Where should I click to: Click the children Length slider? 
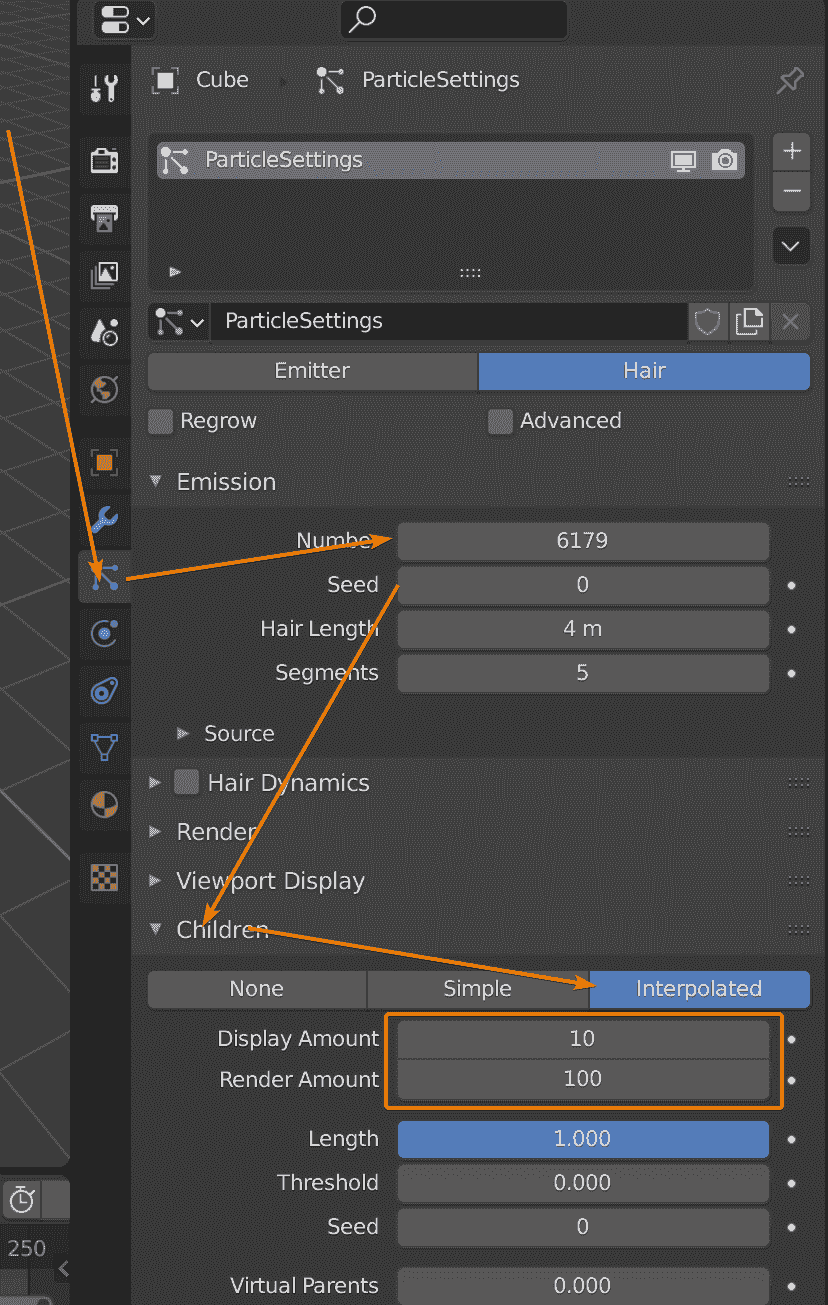[x=583, y=1139]
